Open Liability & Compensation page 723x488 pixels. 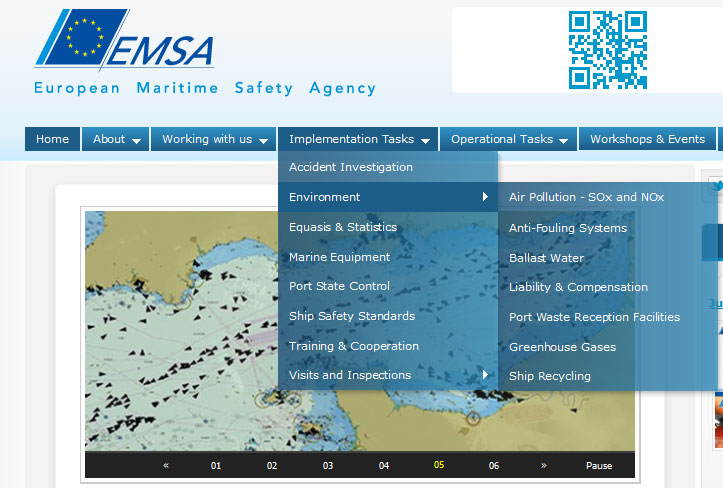pyautogui.click(x=578, y=287)
